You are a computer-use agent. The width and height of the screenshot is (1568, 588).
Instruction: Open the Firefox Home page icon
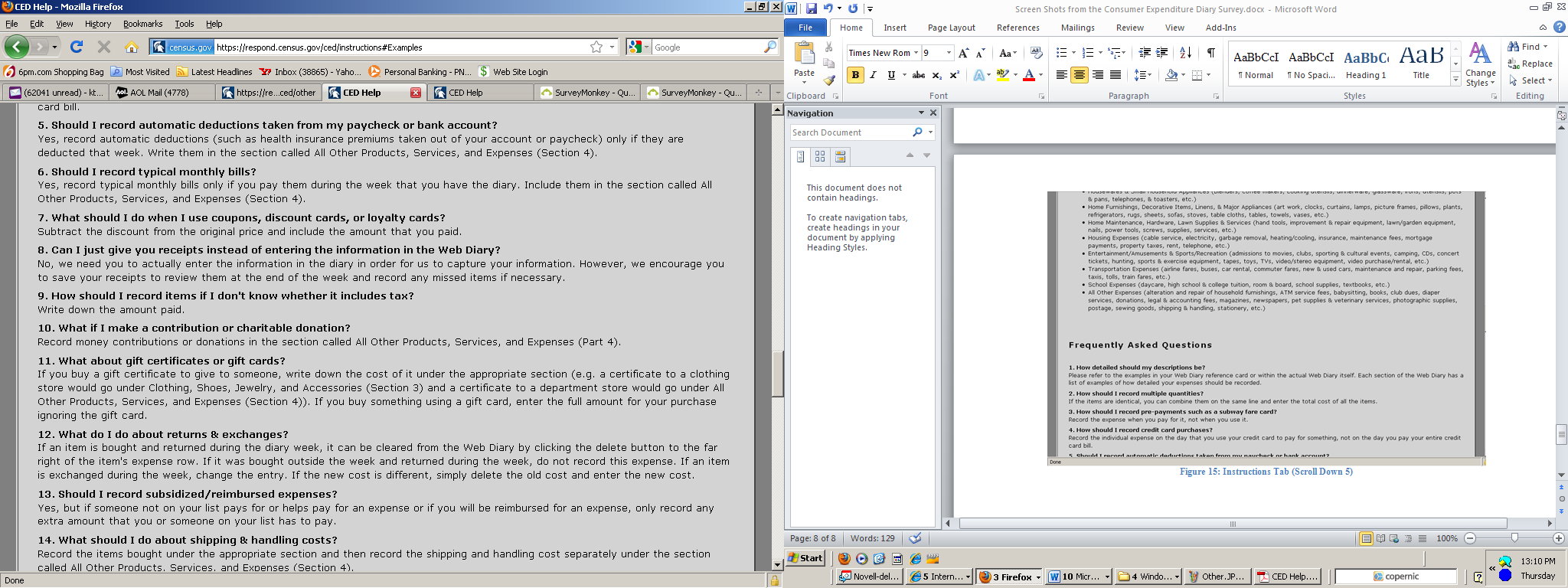point(132,47)
